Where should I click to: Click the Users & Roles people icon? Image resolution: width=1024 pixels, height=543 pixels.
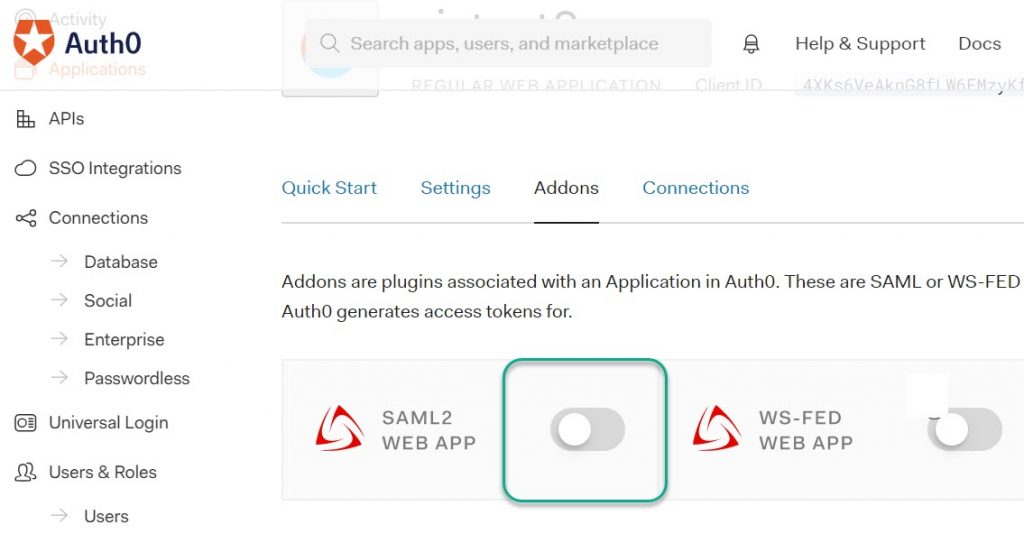[25, 472]
